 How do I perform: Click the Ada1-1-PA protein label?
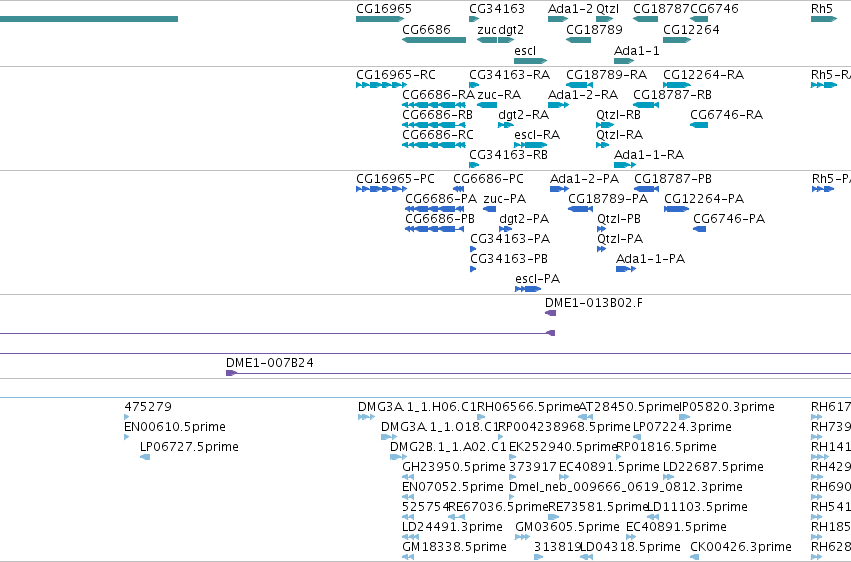(650, 259)
